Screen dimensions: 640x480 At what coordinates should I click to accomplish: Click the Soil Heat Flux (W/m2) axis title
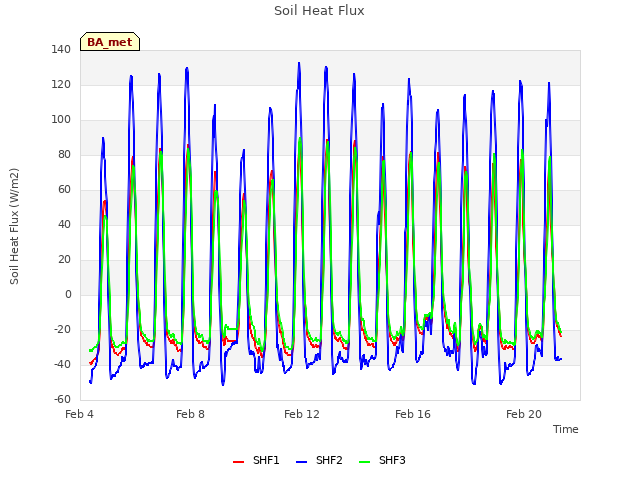[x=14, y=226]
